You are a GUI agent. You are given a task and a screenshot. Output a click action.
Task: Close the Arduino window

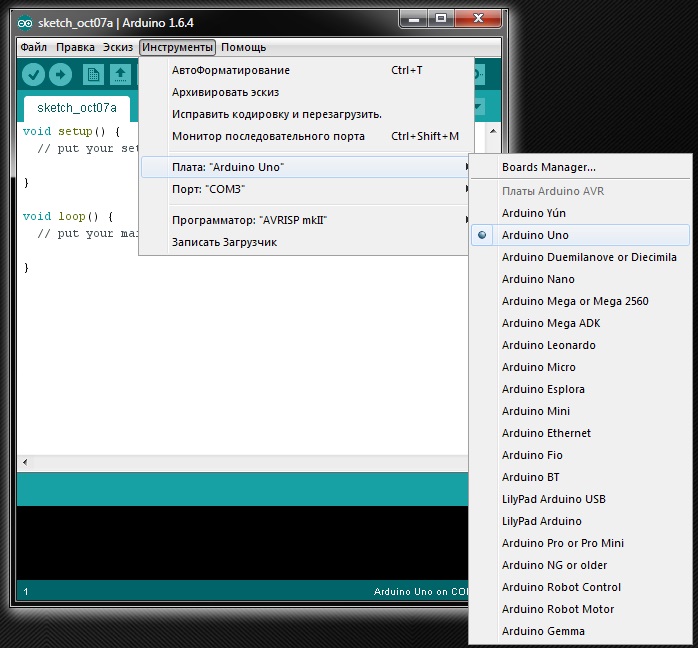tap(479, 19)
